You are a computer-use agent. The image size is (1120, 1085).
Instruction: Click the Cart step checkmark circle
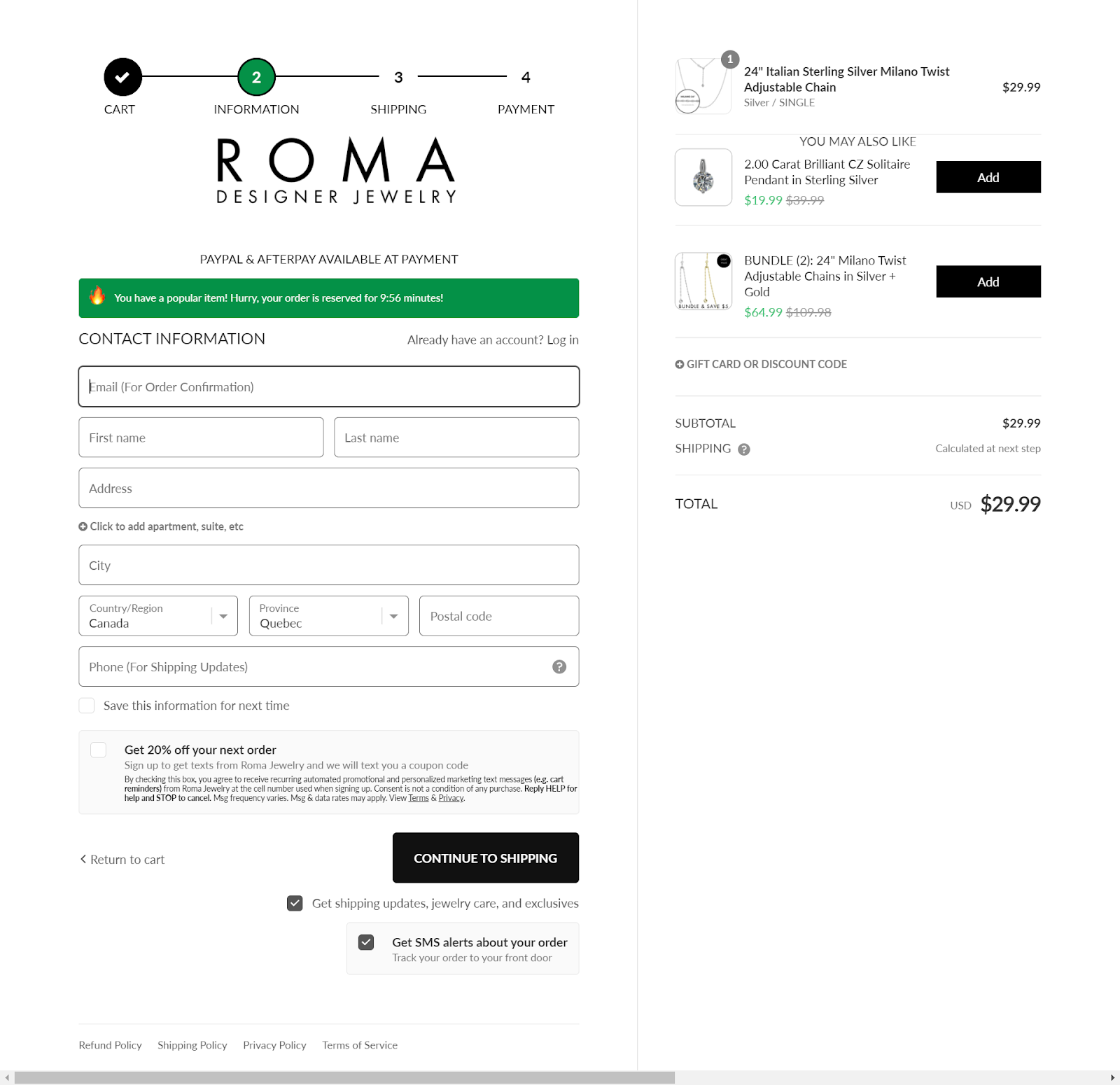tap(122, 77)
